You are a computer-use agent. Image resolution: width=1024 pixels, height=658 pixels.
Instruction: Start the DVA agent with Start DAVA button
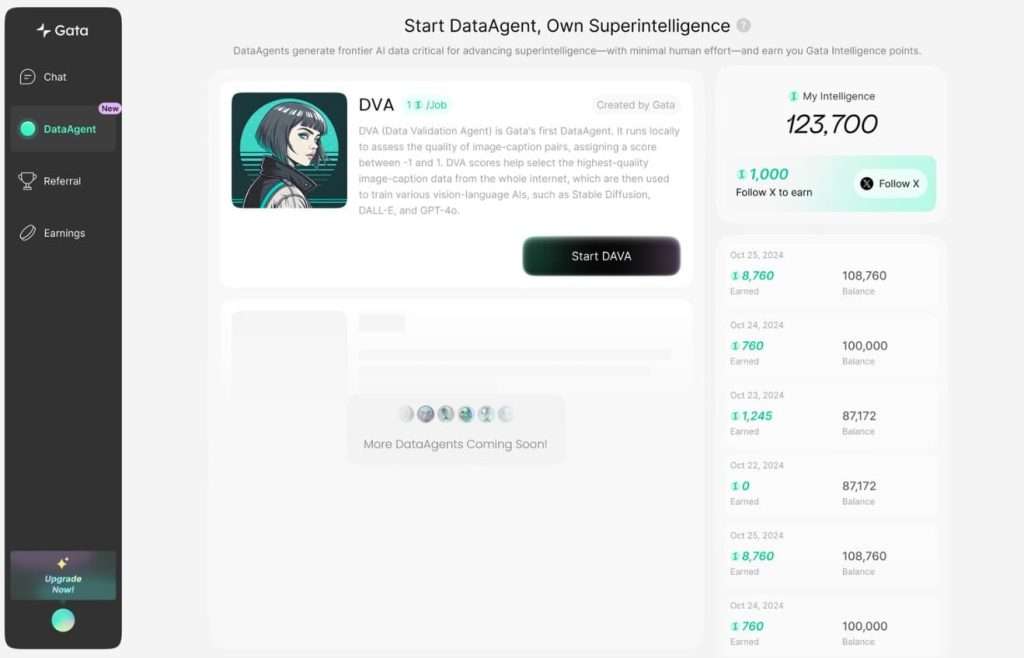click(601, 256)
